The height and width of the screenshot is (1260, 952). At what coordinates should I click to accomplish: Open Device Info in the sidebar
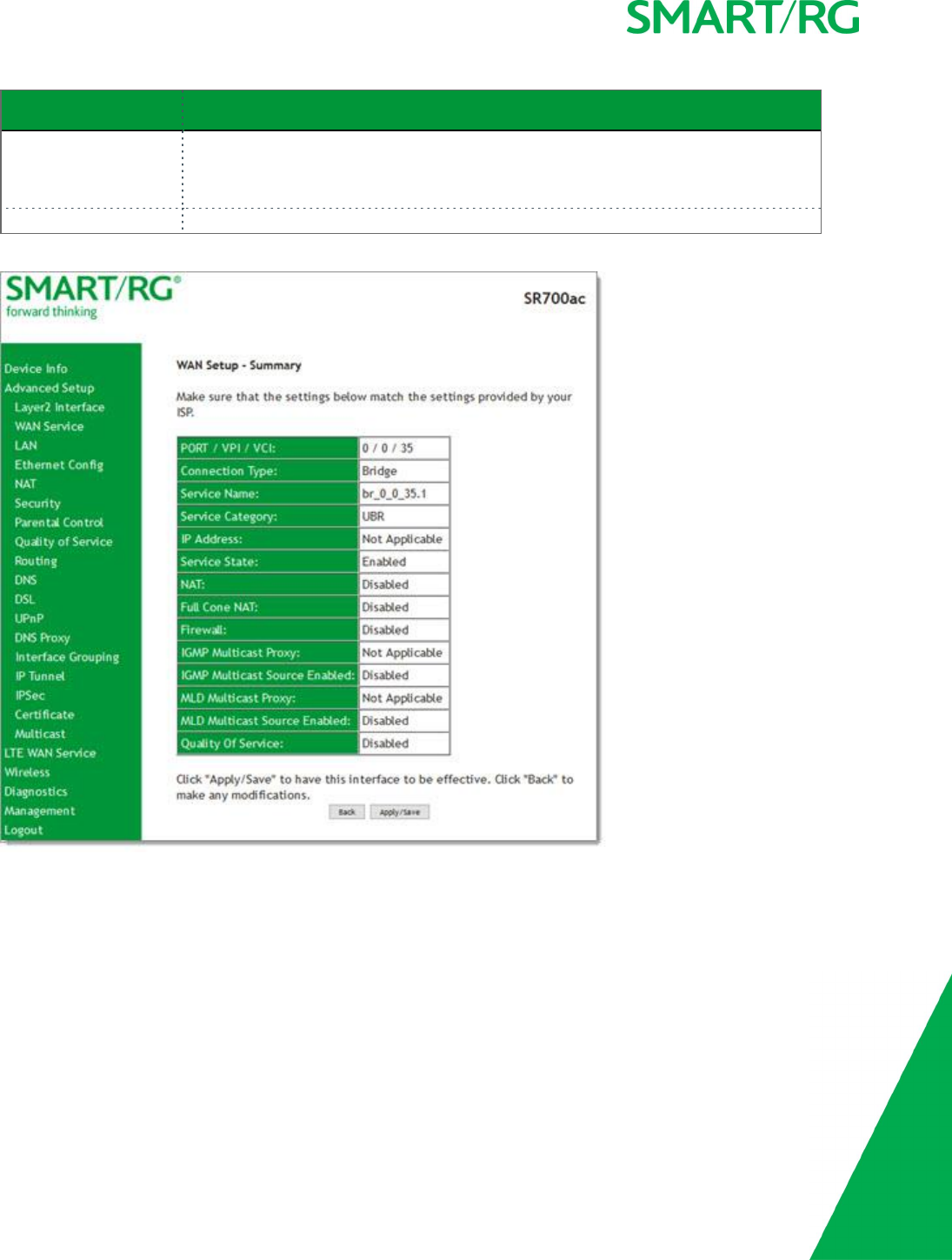pyautogui.click(x=36, y=369)
